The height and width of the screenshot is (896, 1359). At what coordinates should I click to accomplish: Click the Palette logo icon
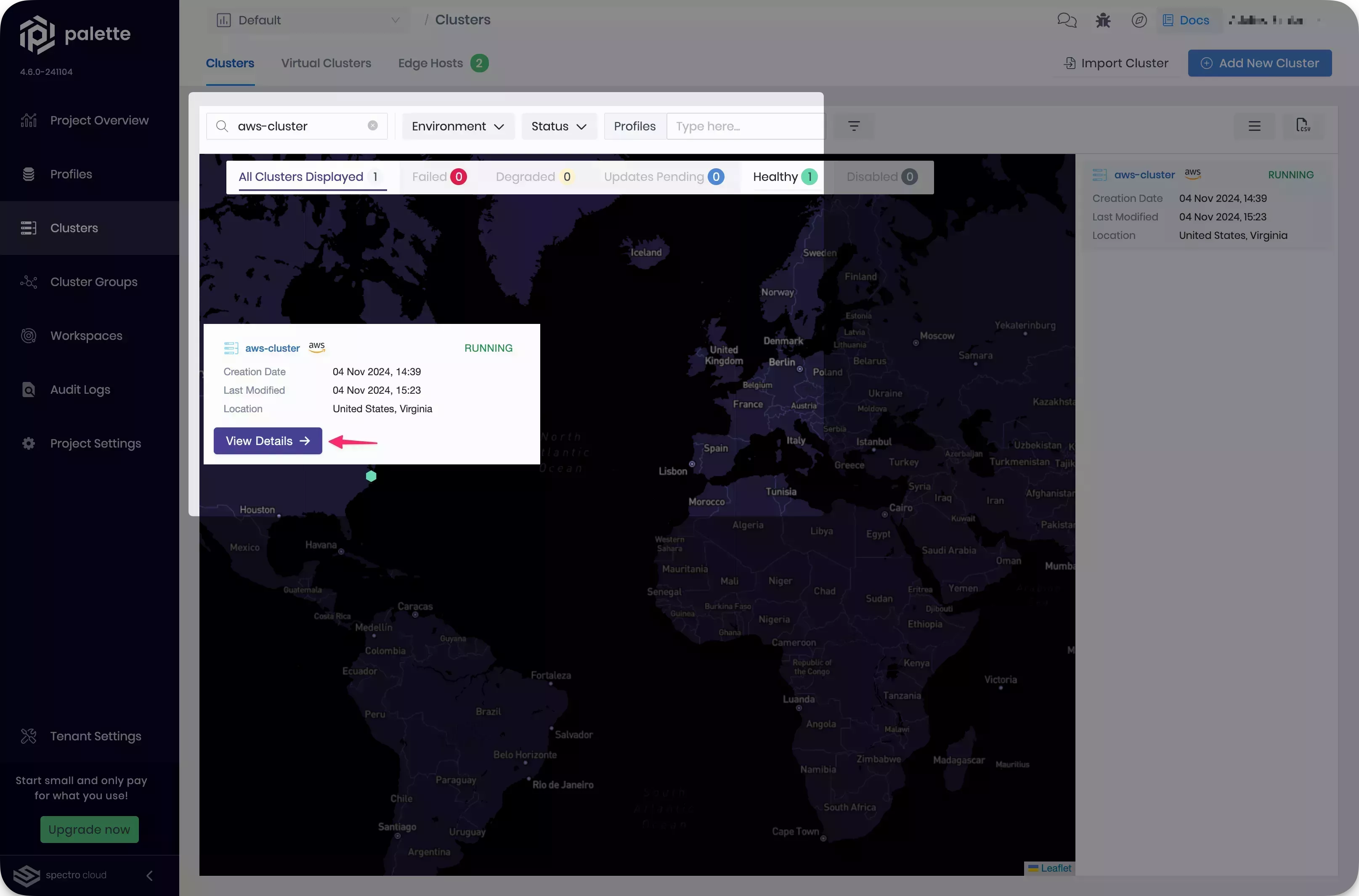(37, 34)
